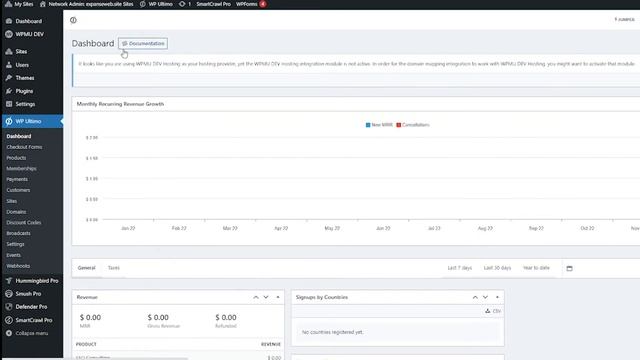The height and width of the screenshot is (360, 640).
Task: Open Customers page
Action: tap(18, 190)
